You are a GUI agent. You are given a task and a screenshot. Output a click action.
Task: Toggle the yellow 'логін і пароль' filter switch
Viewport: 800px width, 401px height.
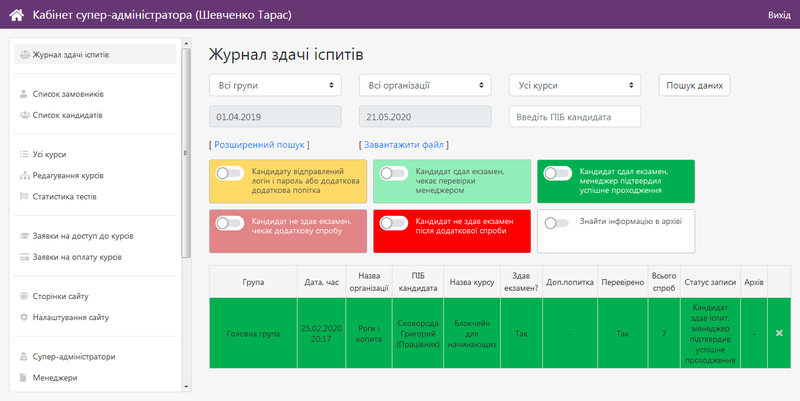[x=230, y=173]
